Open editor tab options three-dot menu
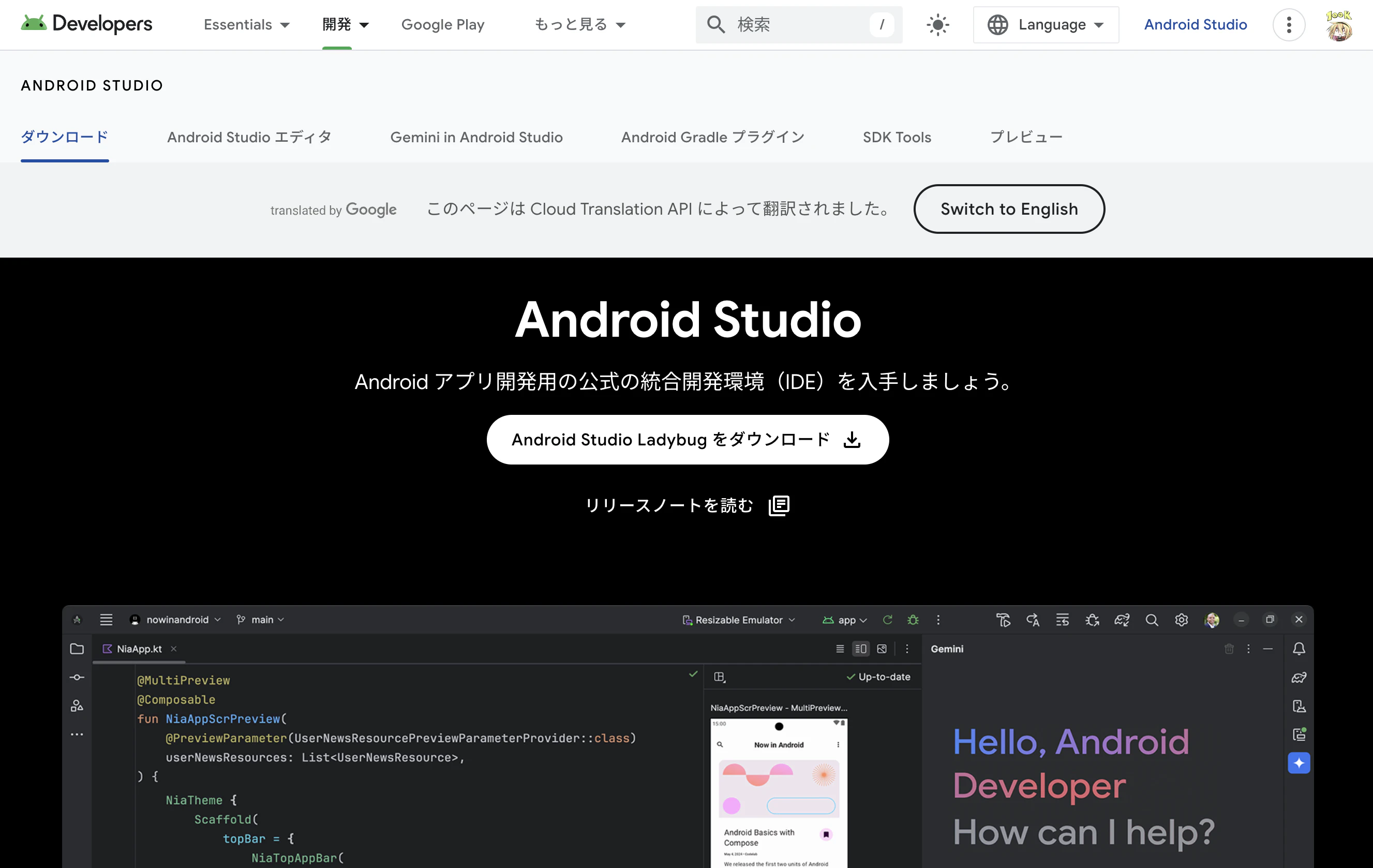The width and height of the screenshot is (1373, 868). click(x=906, y=649)
